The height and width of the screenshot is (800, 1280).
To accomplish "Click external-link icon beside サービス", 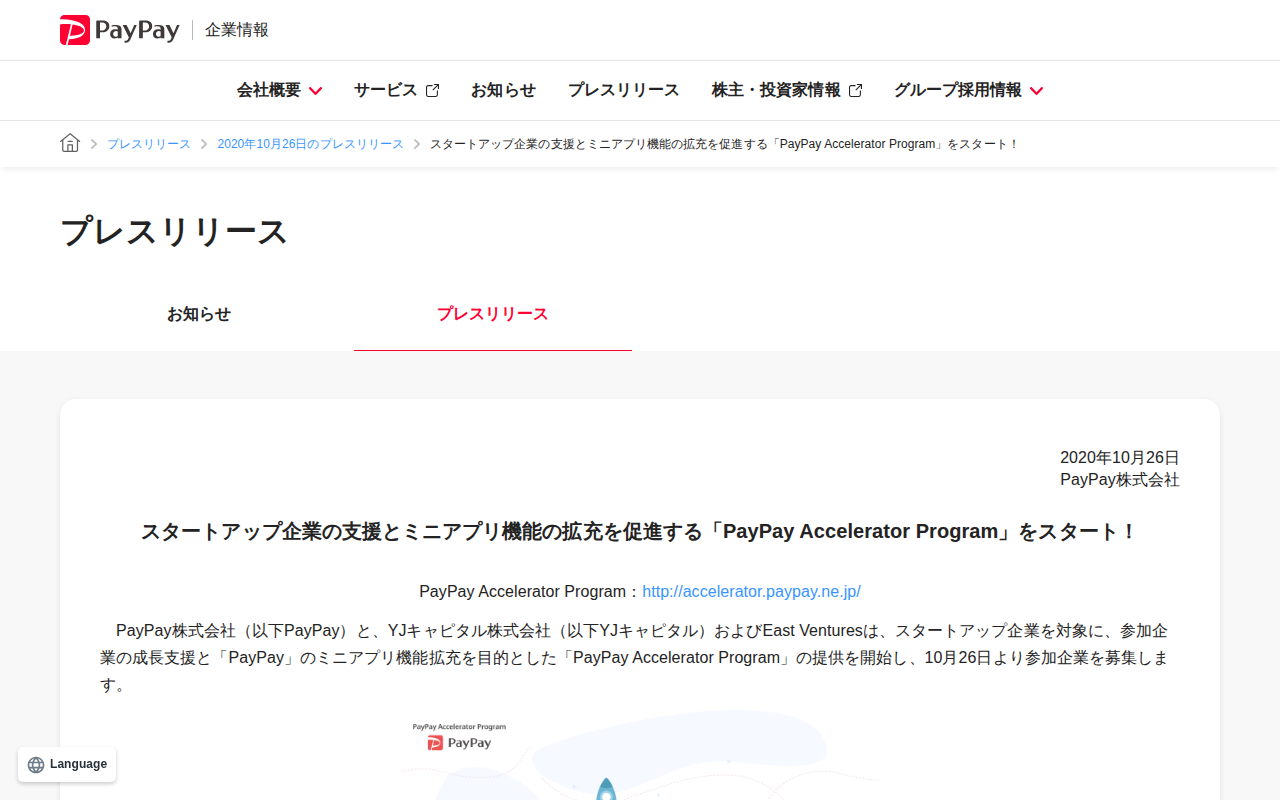I will 432,90.
